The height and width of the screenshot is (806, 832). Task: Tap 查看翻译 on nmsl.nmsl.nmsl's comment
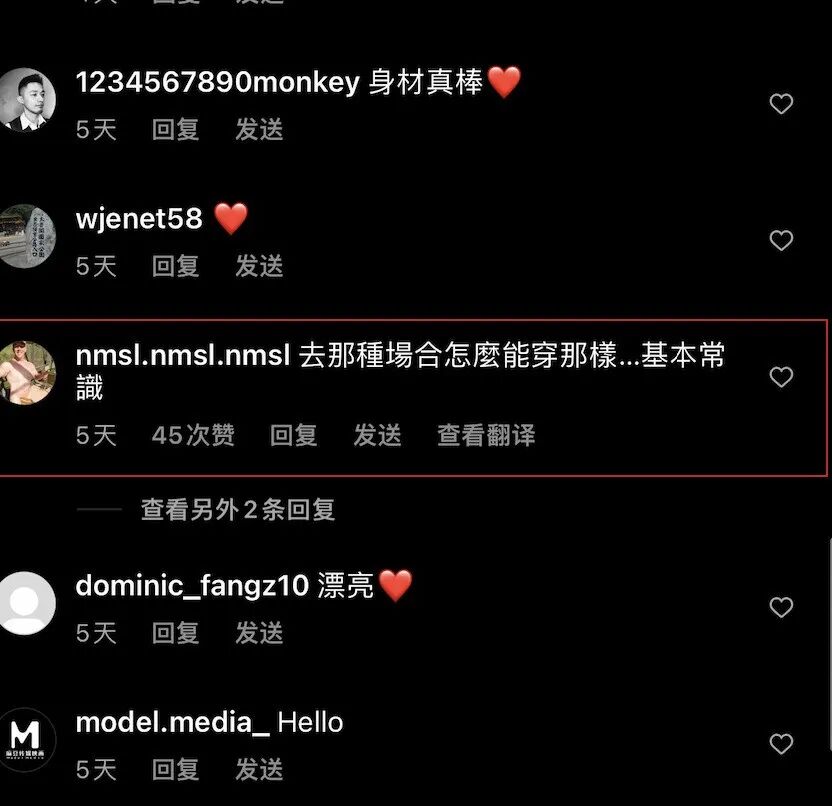point(486,435)
